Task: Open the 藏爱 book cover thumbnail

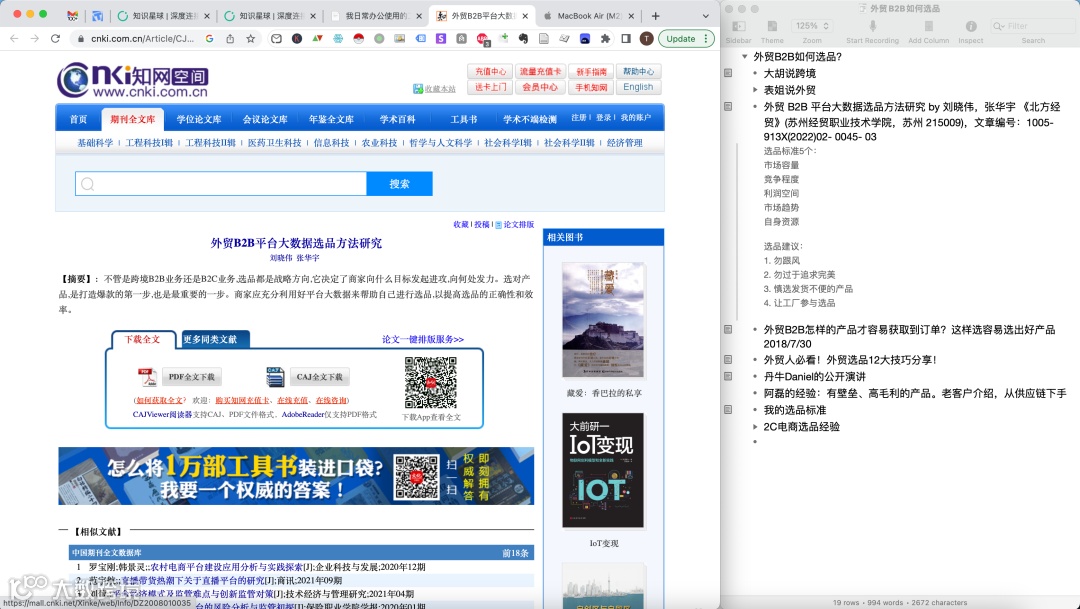Action: [x=603, y=320]
